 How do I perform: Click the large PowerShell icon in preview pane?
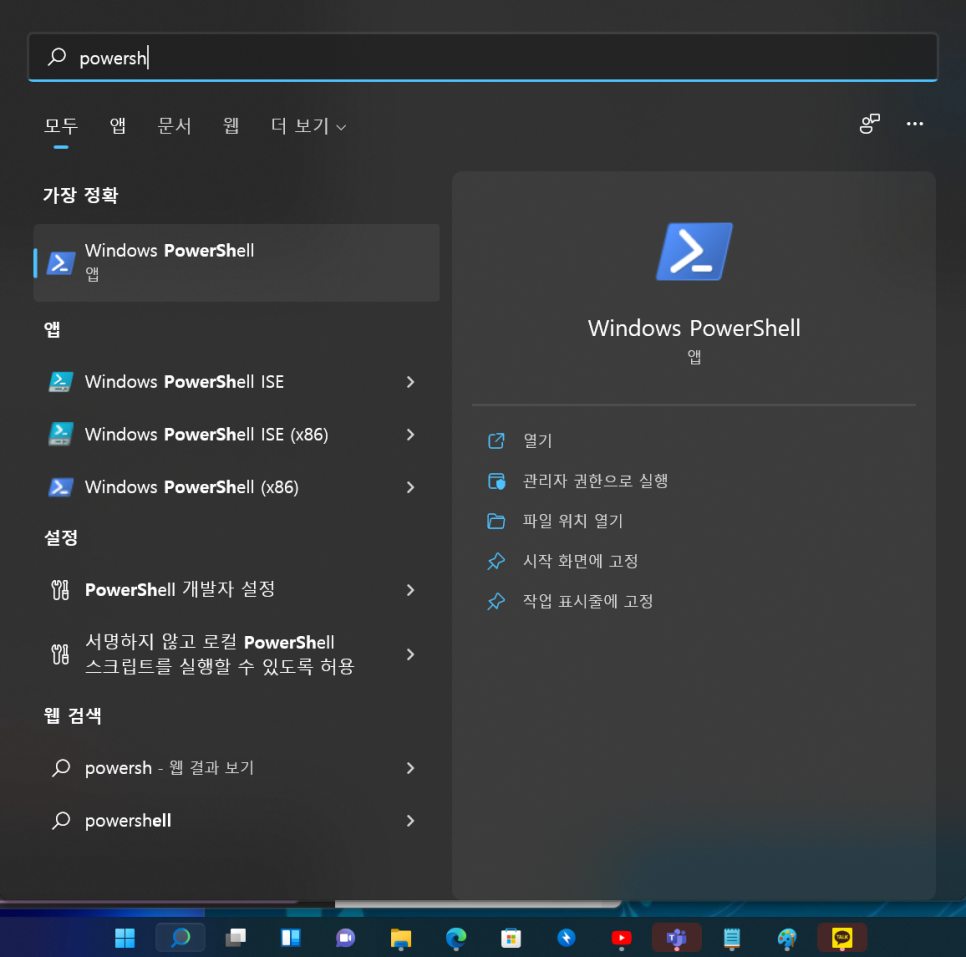694,252
